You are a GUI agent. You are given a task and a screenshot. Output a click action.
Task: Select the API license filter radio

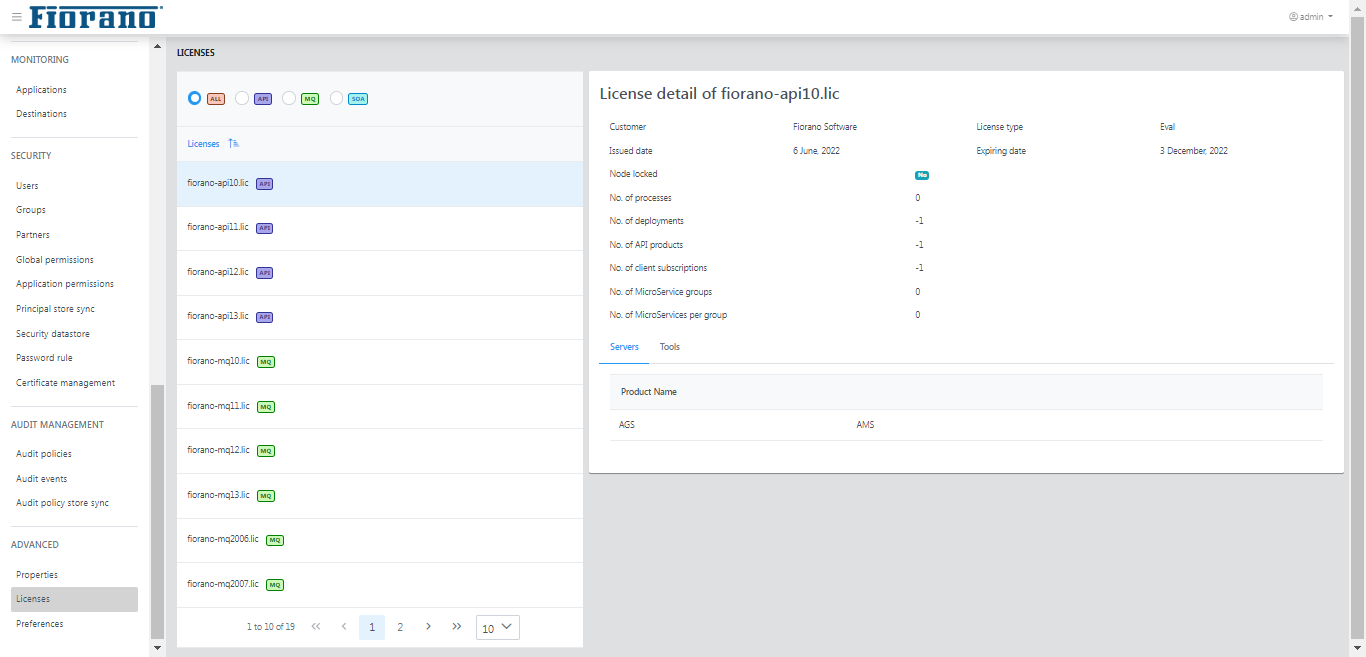[242, 99]
